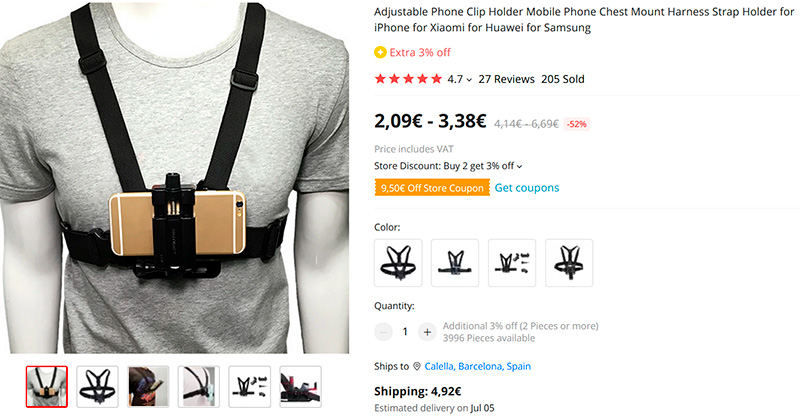Decrease quantity with the minus button
This screenshot has width=800, height=416.
tap(383, 332)
